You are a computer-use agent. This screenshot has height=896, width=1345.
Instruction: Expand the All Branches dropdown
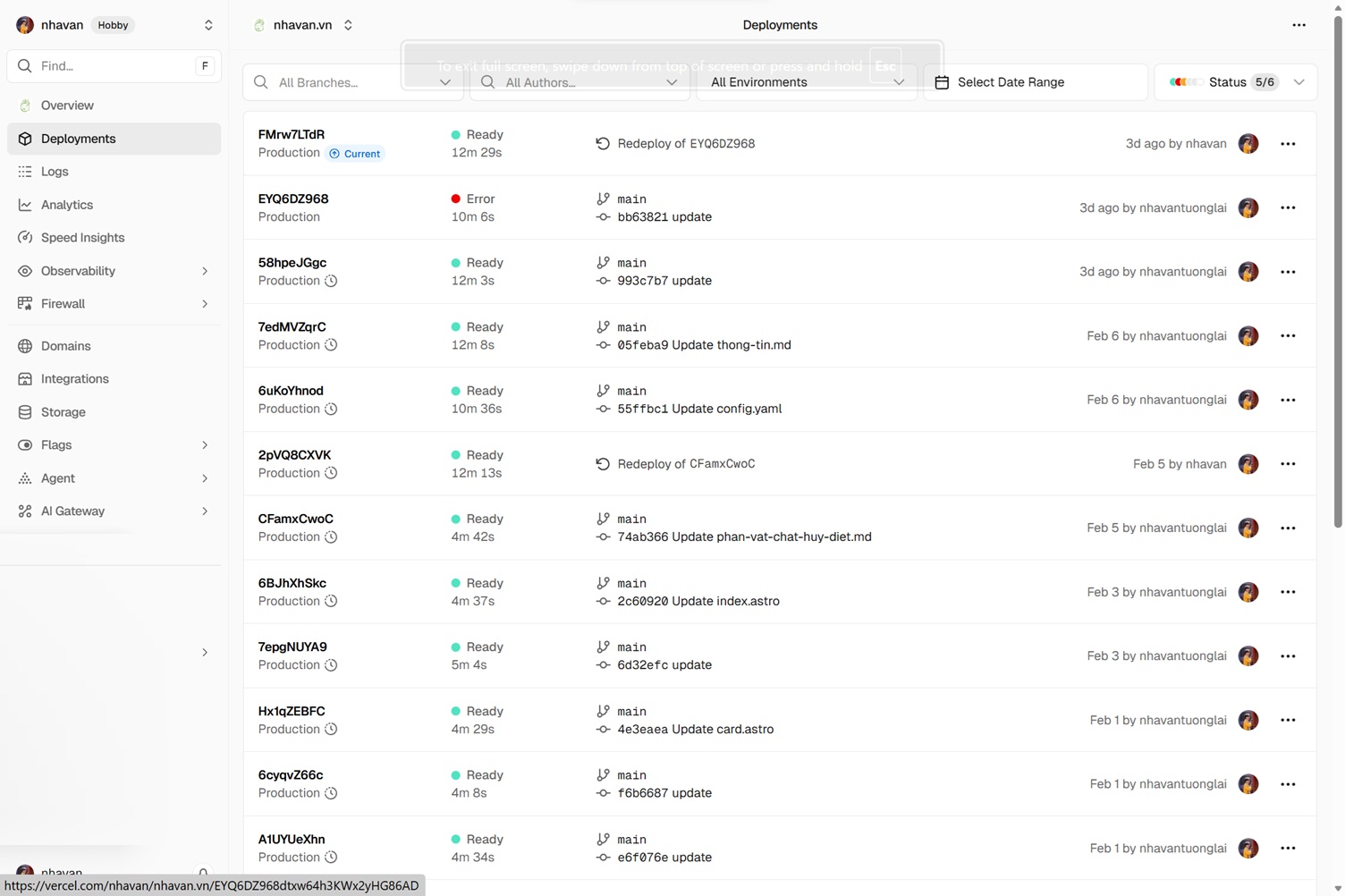[444, 81]
